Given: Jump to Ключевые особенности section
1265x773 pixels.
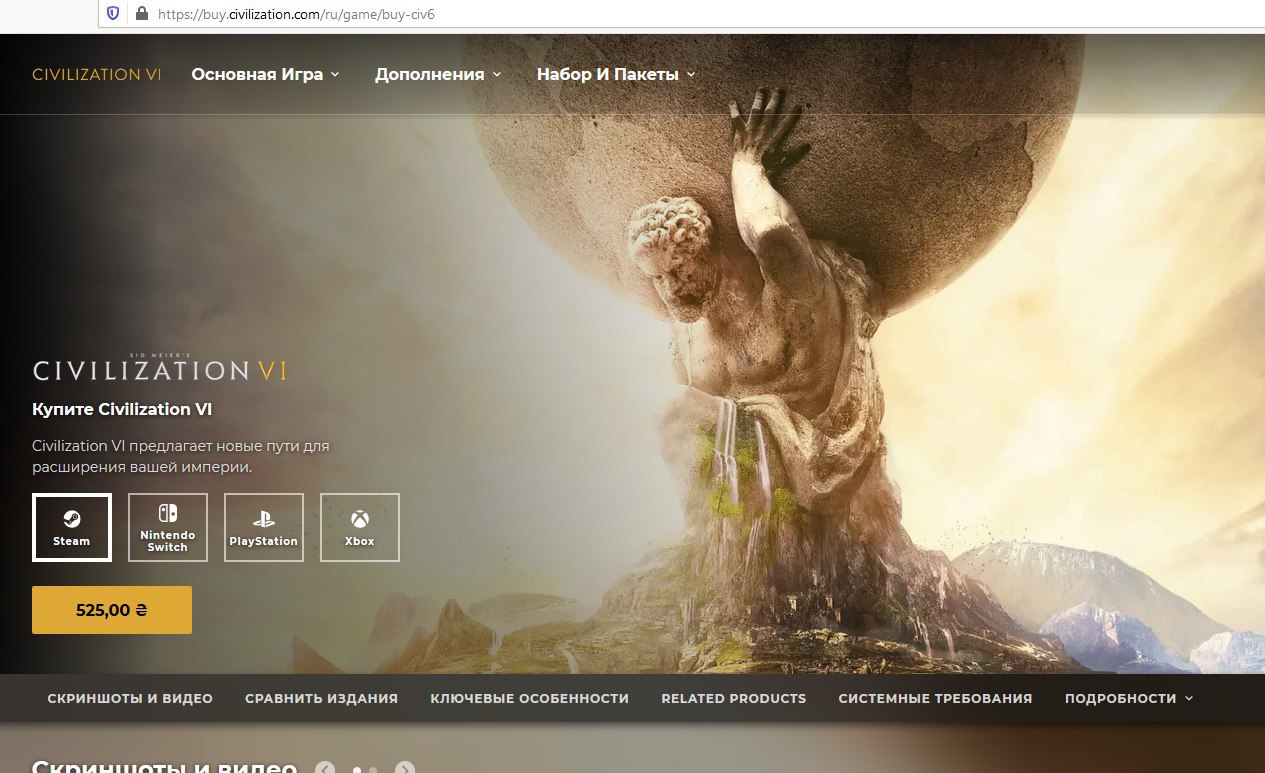Looking at the screenshot, I should (x=530, y=699).
